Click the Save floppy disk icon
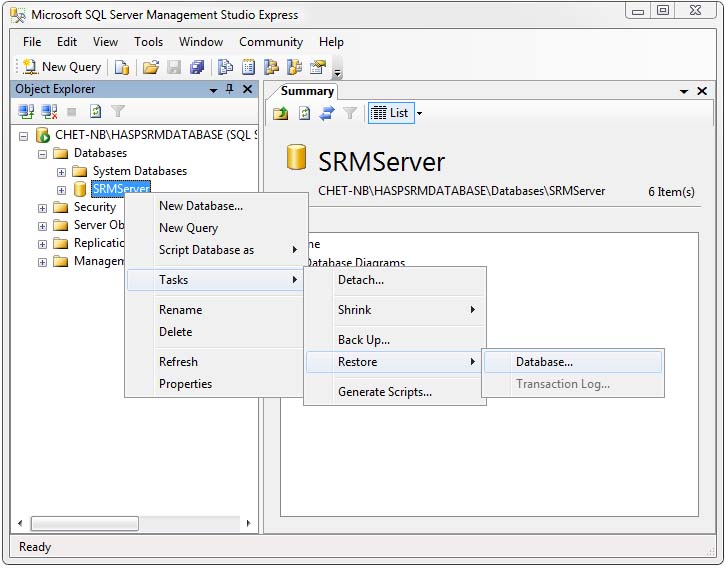 174,68
